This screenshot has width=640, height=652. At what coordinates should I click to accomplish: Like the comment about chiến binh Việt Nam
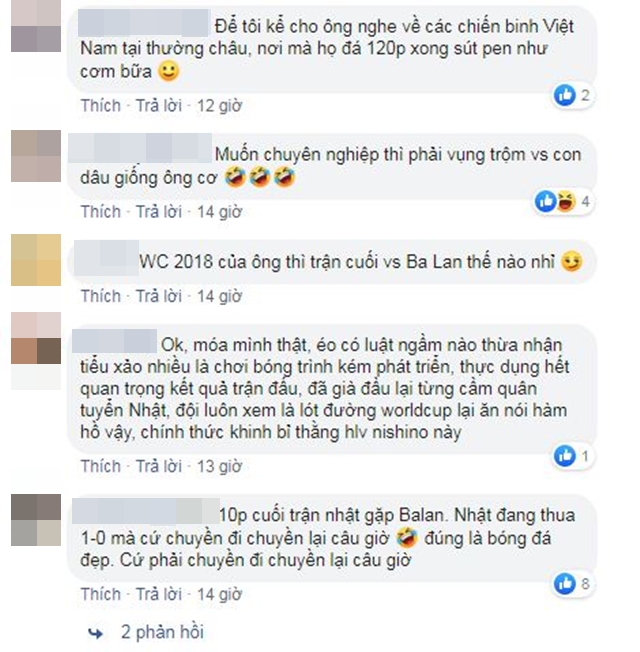pyautogui.click(x=101, y=106)
